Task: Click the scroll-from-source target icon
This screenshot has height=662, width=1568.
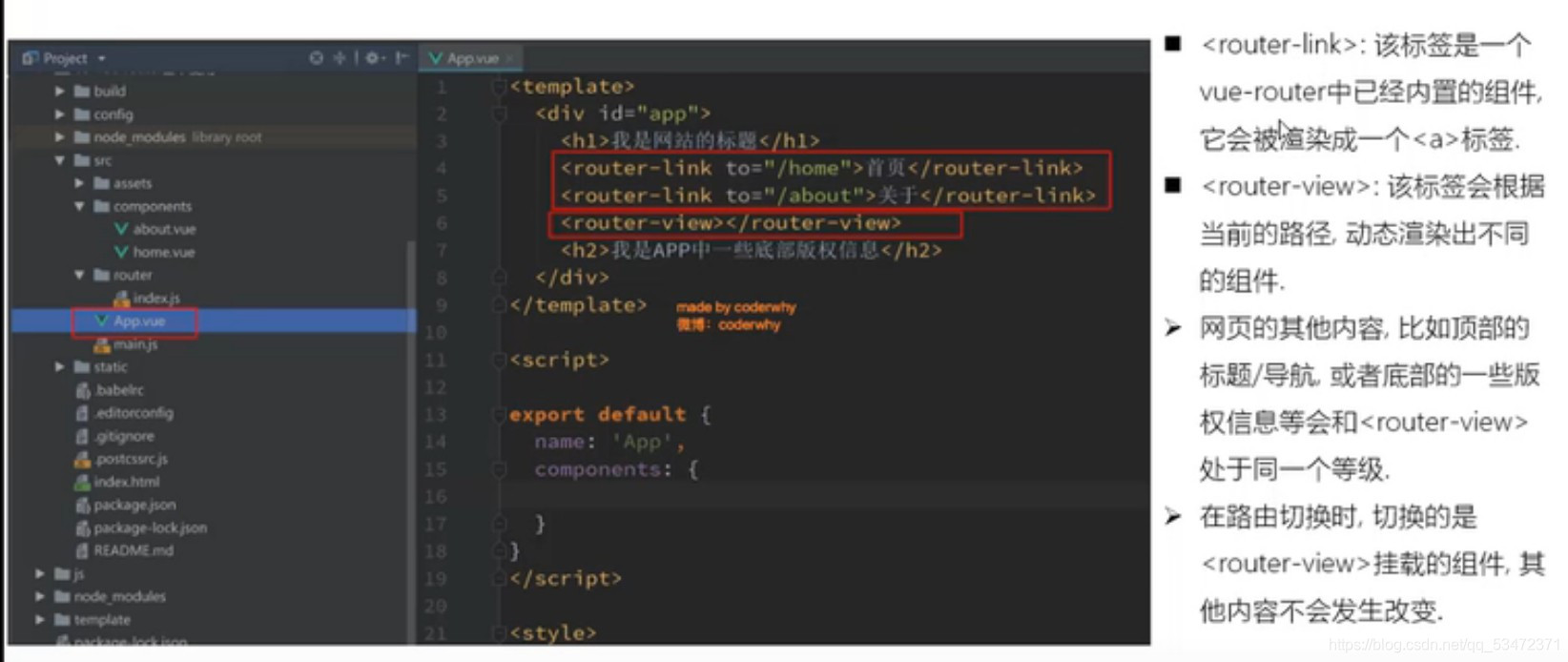Action: [316, 58]
